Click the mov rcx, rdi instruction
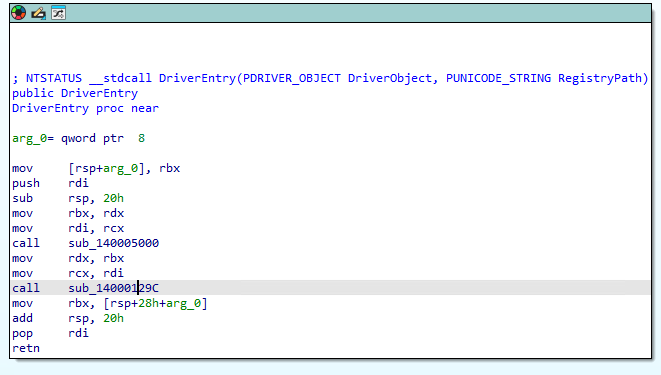 [x=68, y=273]
